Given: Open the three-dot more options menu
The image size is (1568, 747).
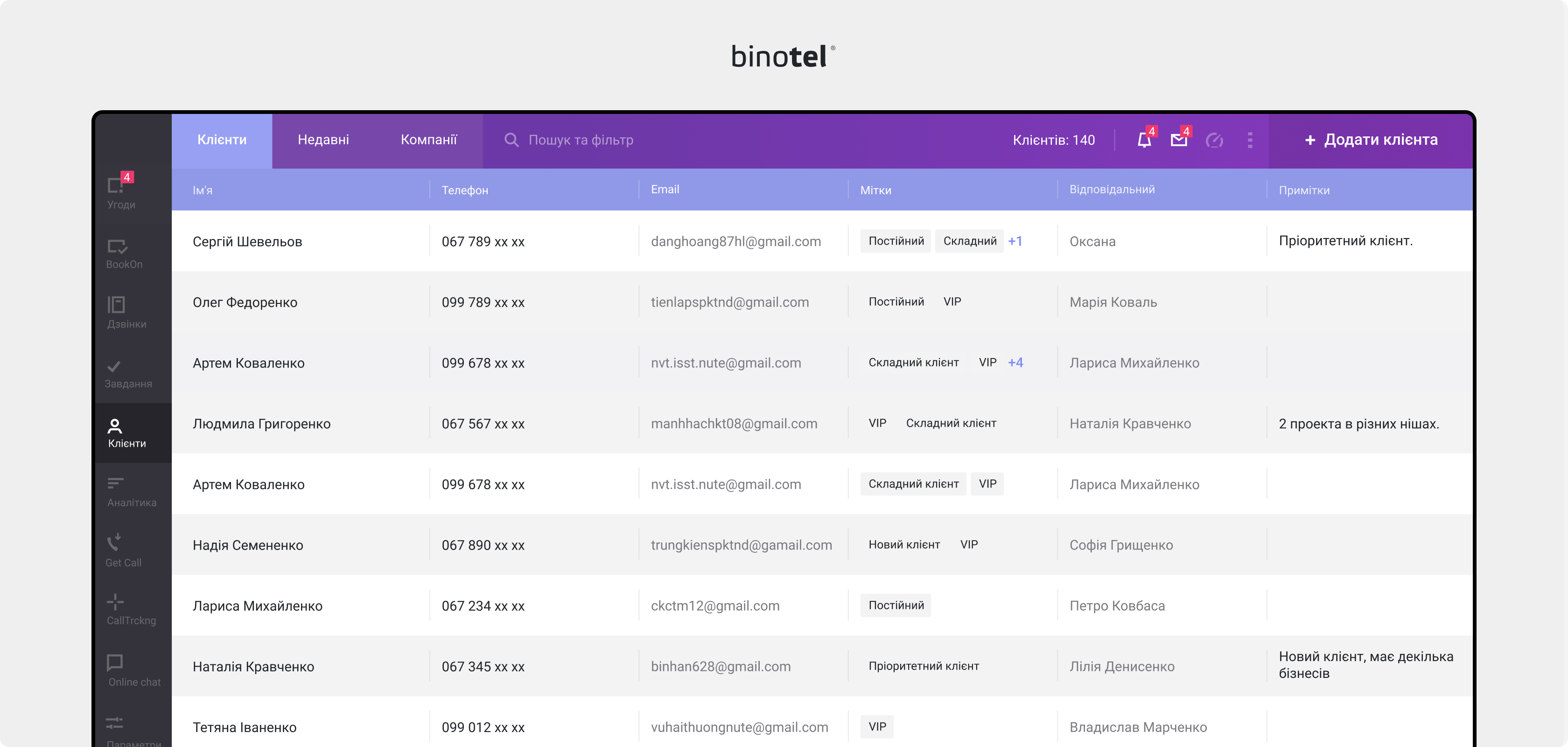Looking at the screenshot, I should [x=1250, y=140].
